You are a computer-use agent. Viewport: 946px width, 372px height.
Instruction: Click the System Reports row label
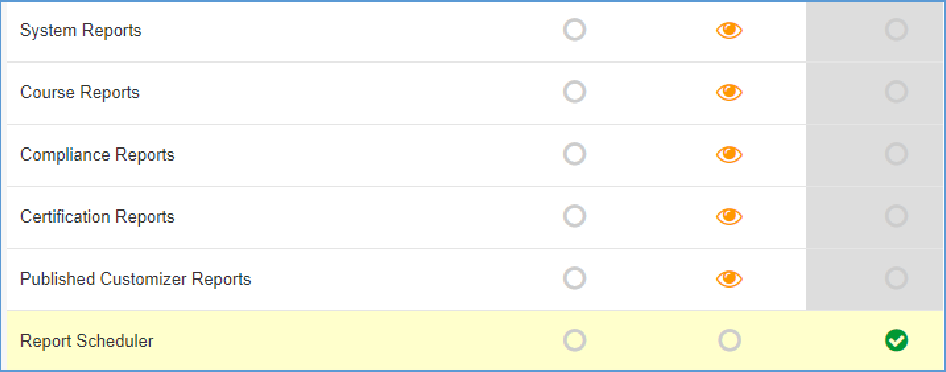point(81,30)
